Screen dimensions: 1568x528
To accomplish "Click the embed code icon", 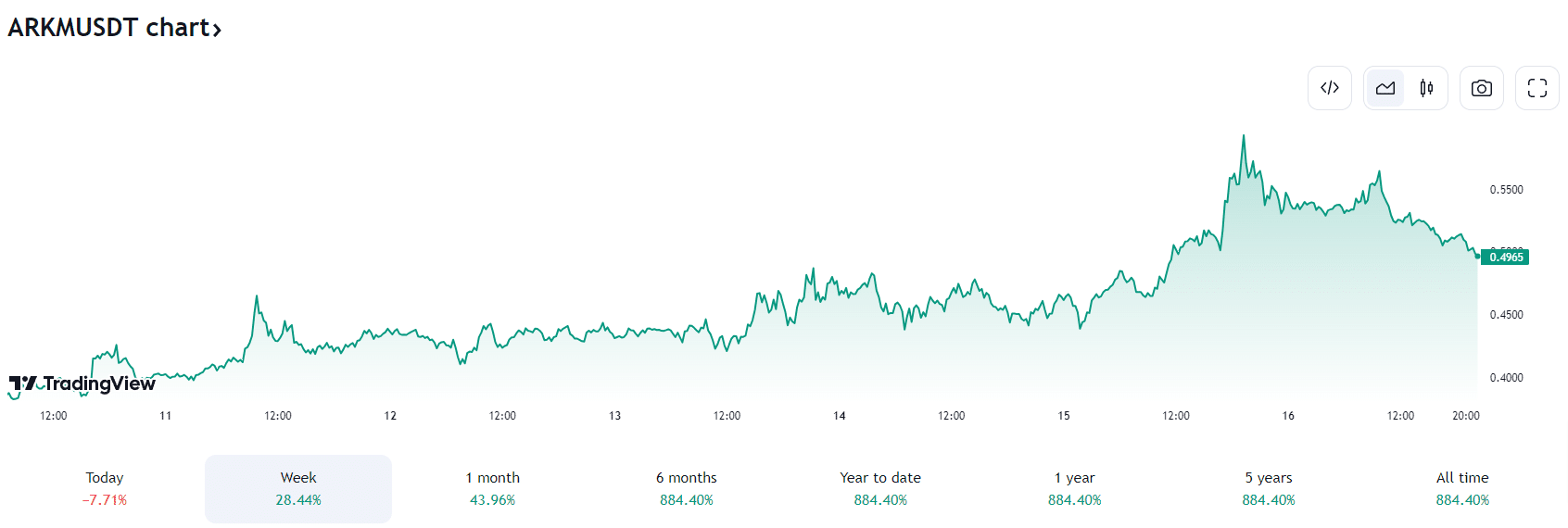I will tap(1330, 88).
